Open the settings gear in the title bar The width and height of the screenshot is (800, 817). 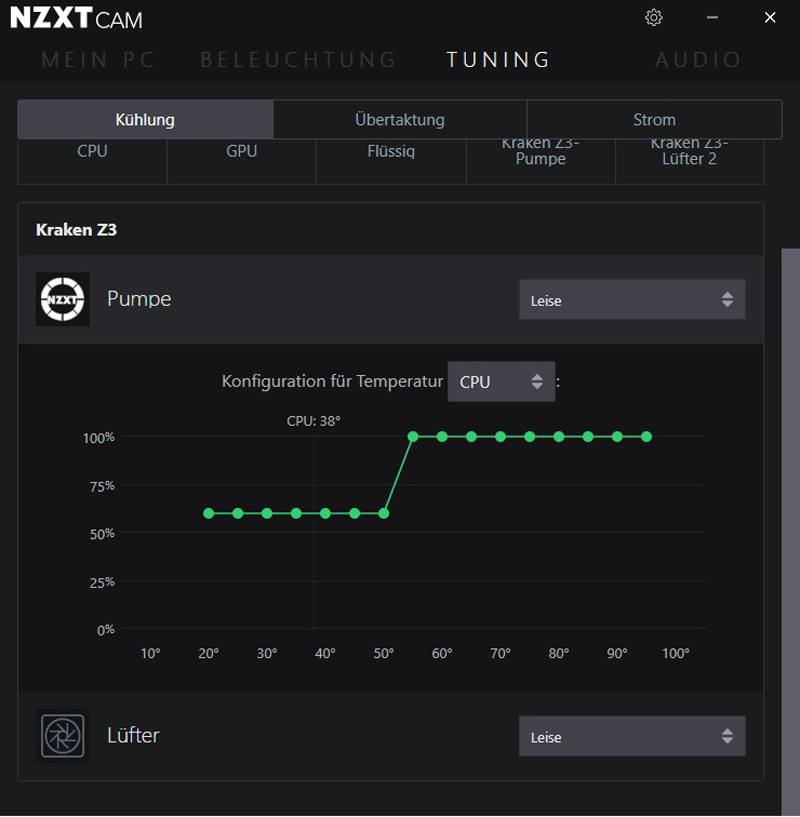pyautogui.click(x=654, y=18)
